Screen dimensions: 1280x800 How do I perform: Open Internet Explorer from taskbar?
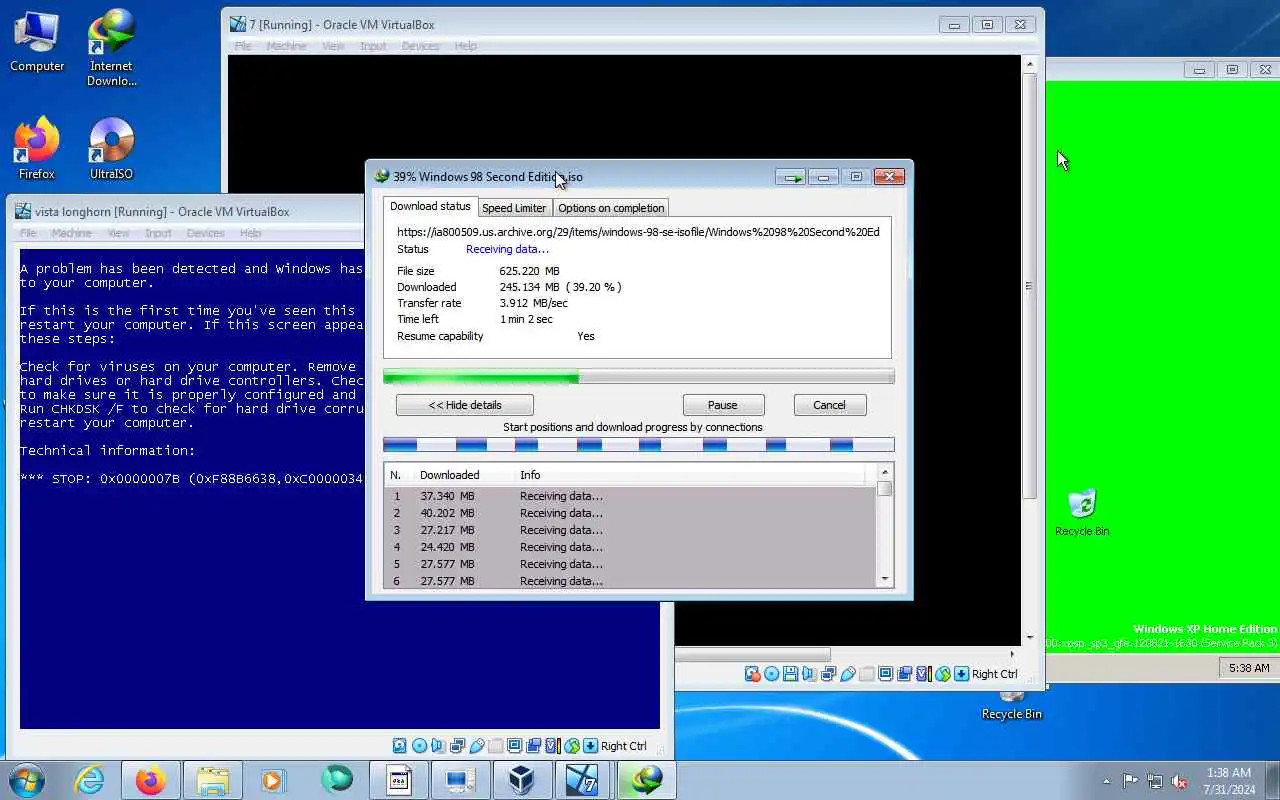tap(89, 780)
